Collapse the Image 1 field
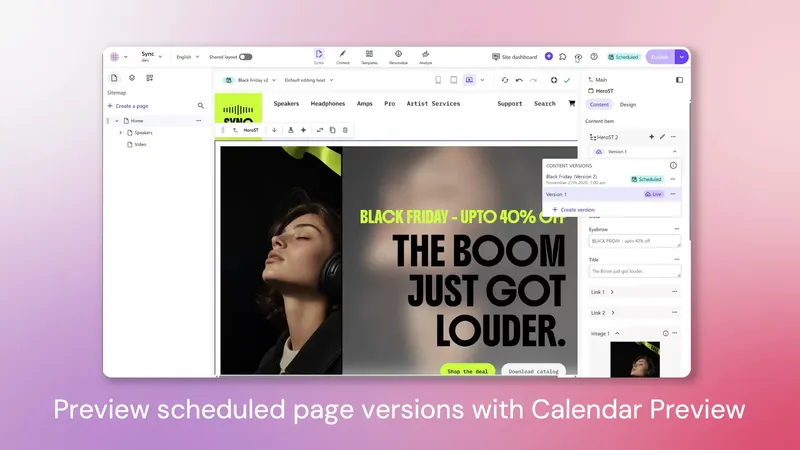The image size is (800, 450). click(x=617, y=333)
